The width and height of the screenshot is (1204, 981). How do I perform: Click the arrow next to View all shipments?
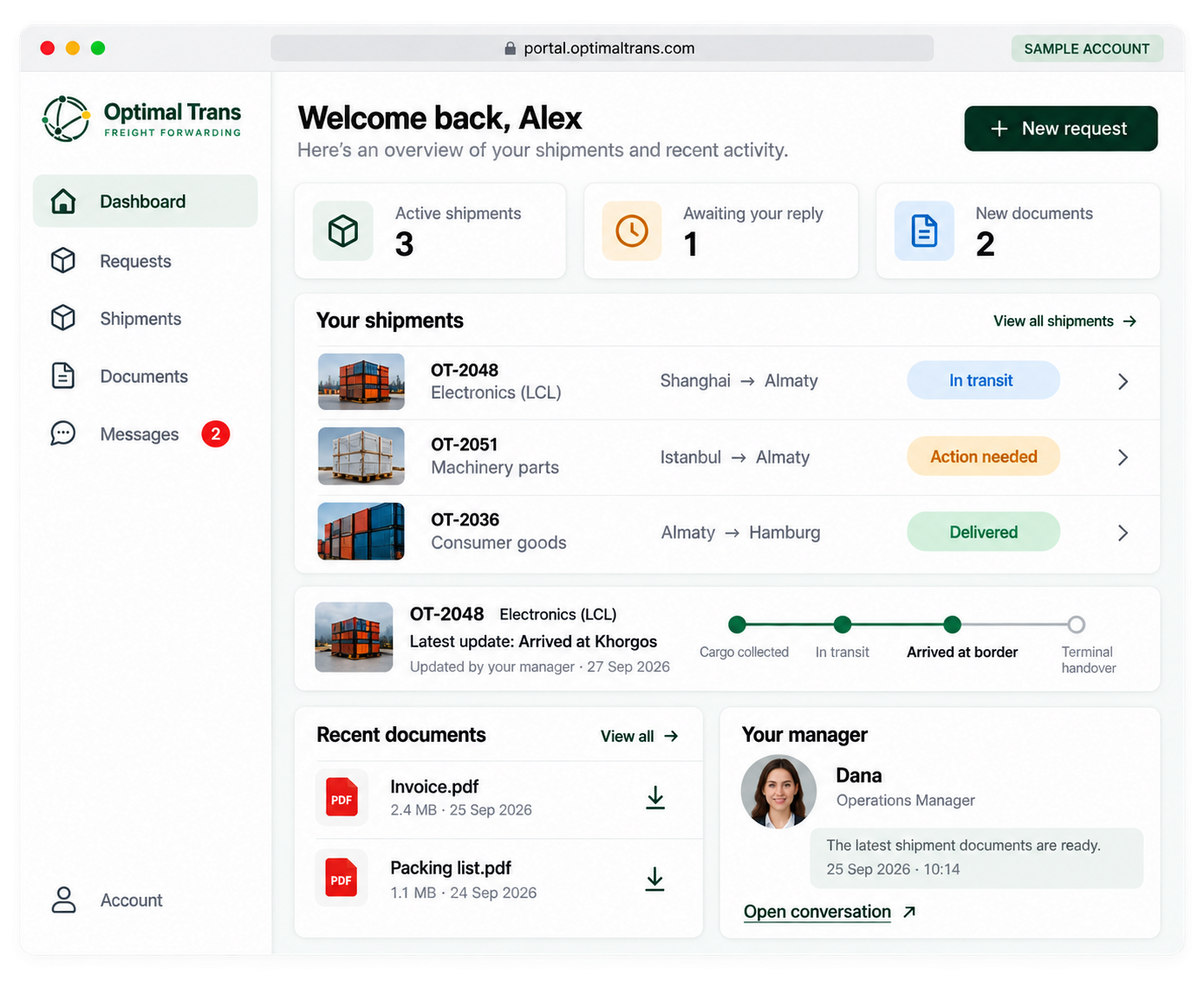coord(1129,321)
